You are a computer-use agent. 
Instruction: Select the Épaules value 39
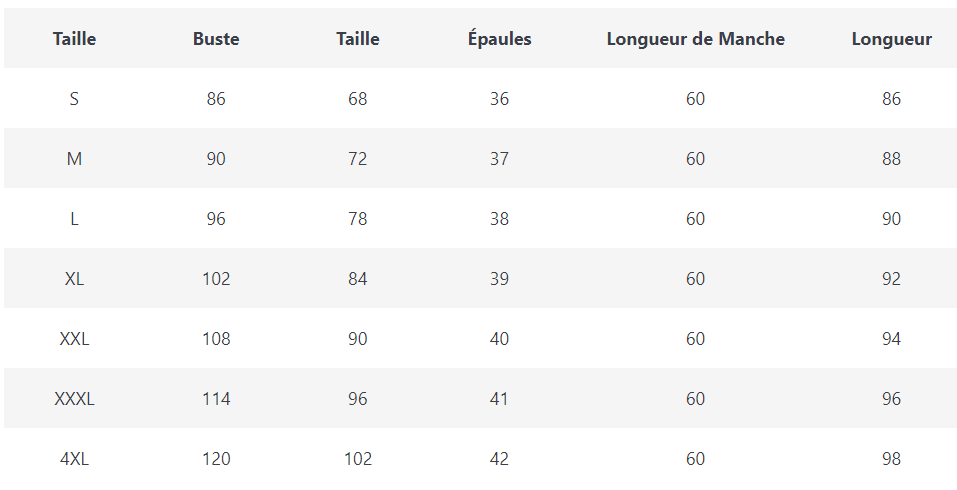[x=499, y=279]
